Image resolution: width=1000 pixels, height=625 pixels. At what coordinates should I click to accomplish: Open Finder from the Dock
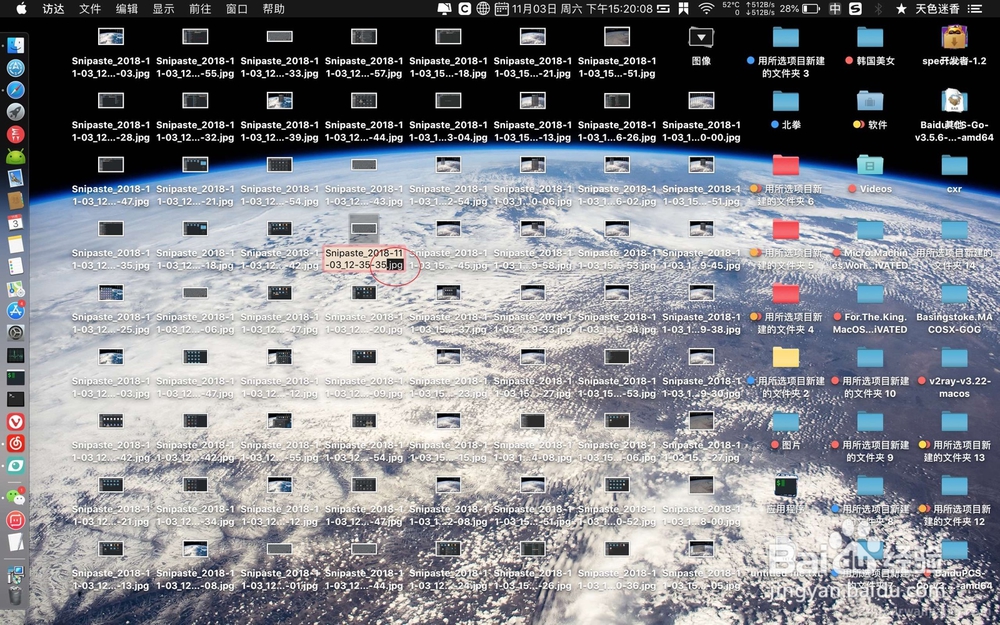click(x=15, y=45)
